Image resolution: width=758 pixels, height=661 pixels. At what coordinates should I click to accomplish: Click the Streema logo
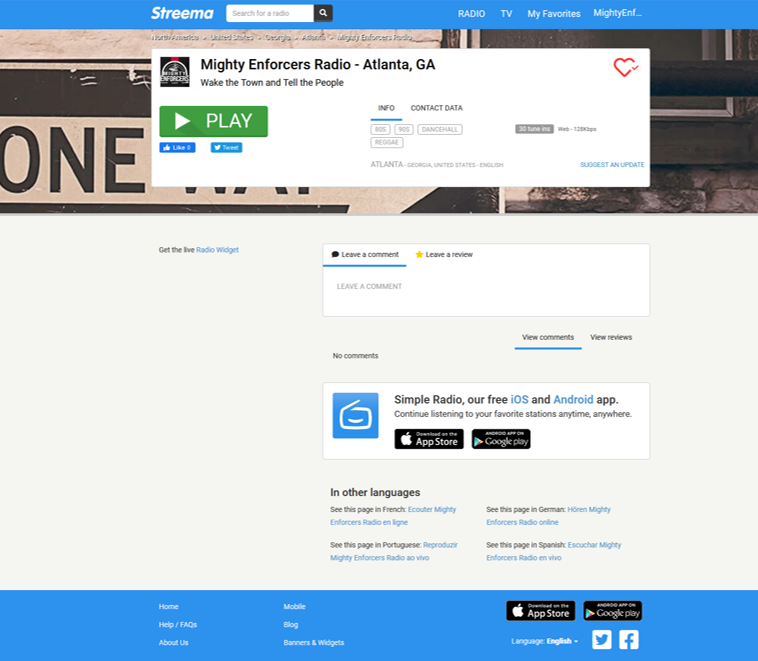pos(182,13)
